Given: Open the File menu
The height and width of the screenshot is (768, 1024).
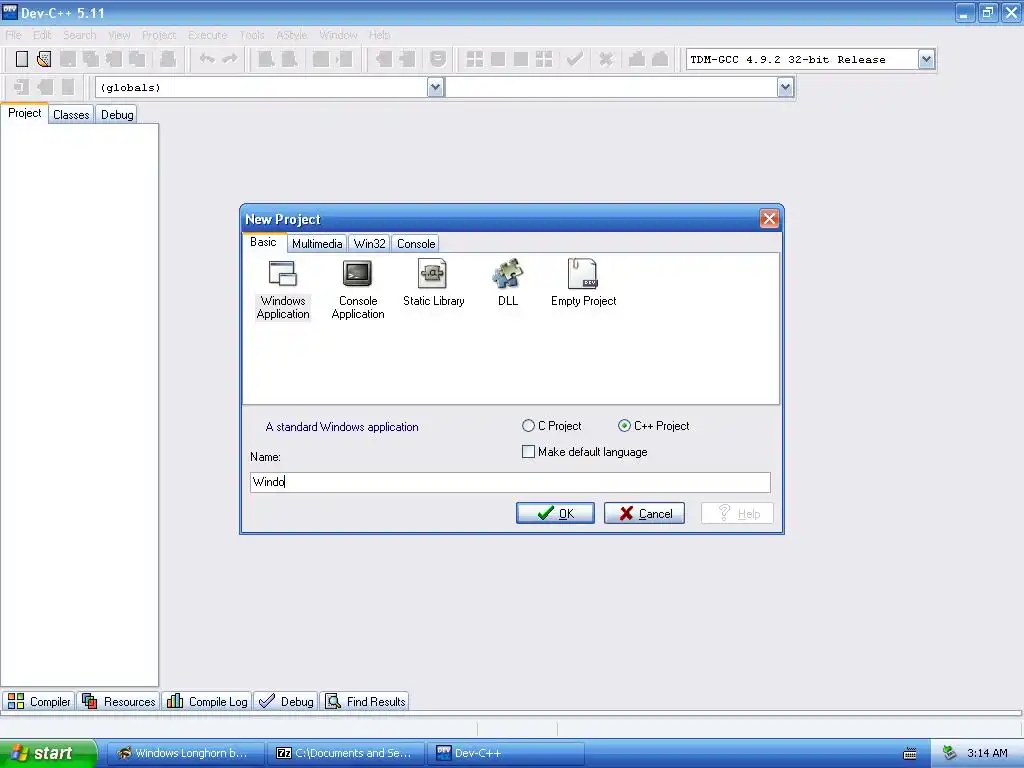Looking at the screenshot, I should [14, 35].
